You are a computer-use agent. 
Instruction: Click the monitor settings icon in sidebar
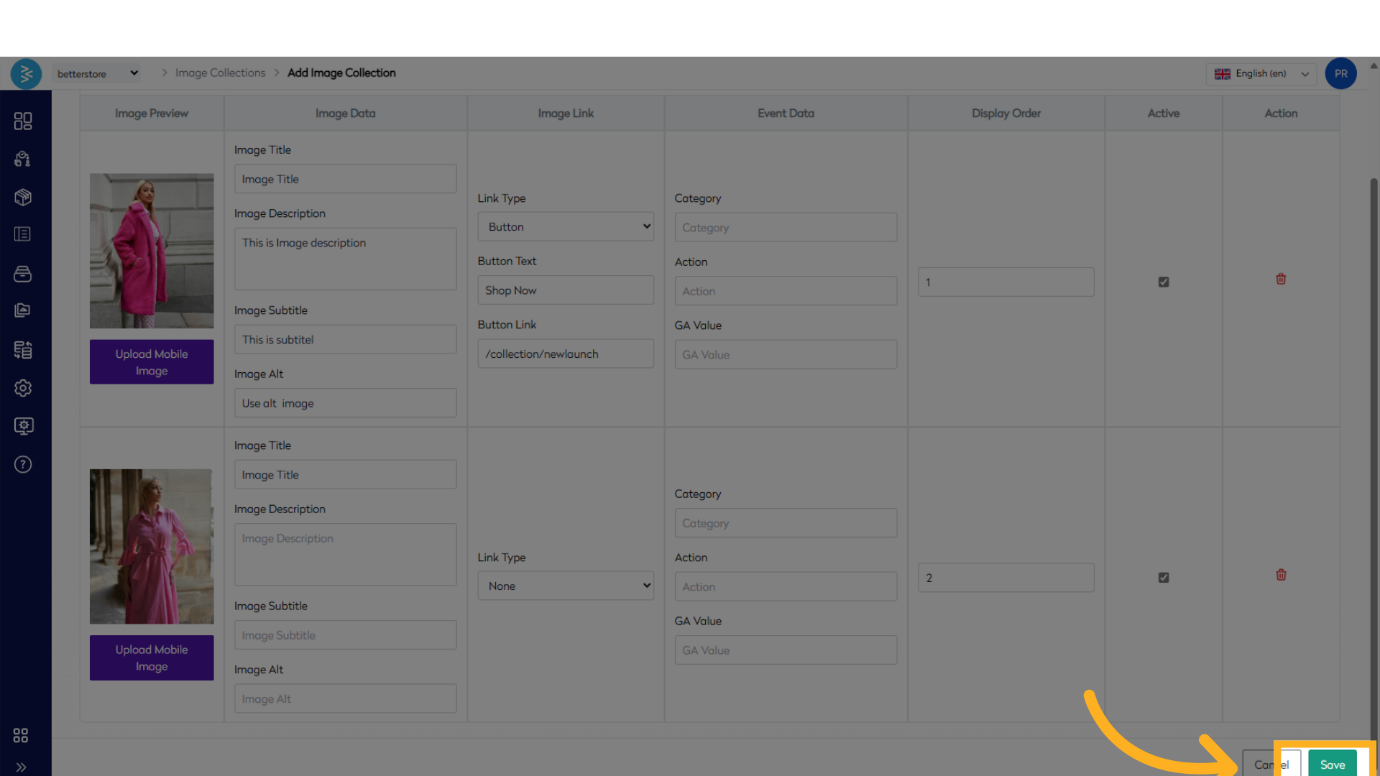(x=23, y=426)
